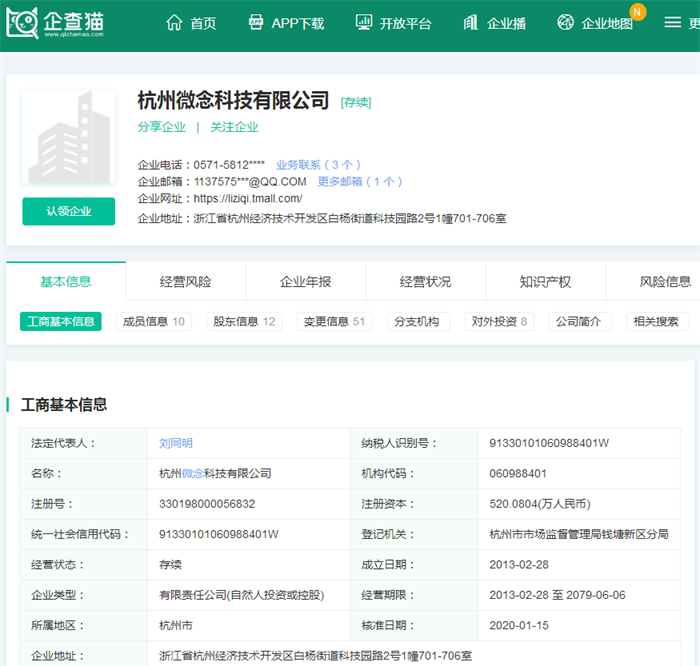This screenshot has width=700, height=666.
Task: Click 有限责任公司(自然人投资或控股) cell
Action: click(242, 595)
